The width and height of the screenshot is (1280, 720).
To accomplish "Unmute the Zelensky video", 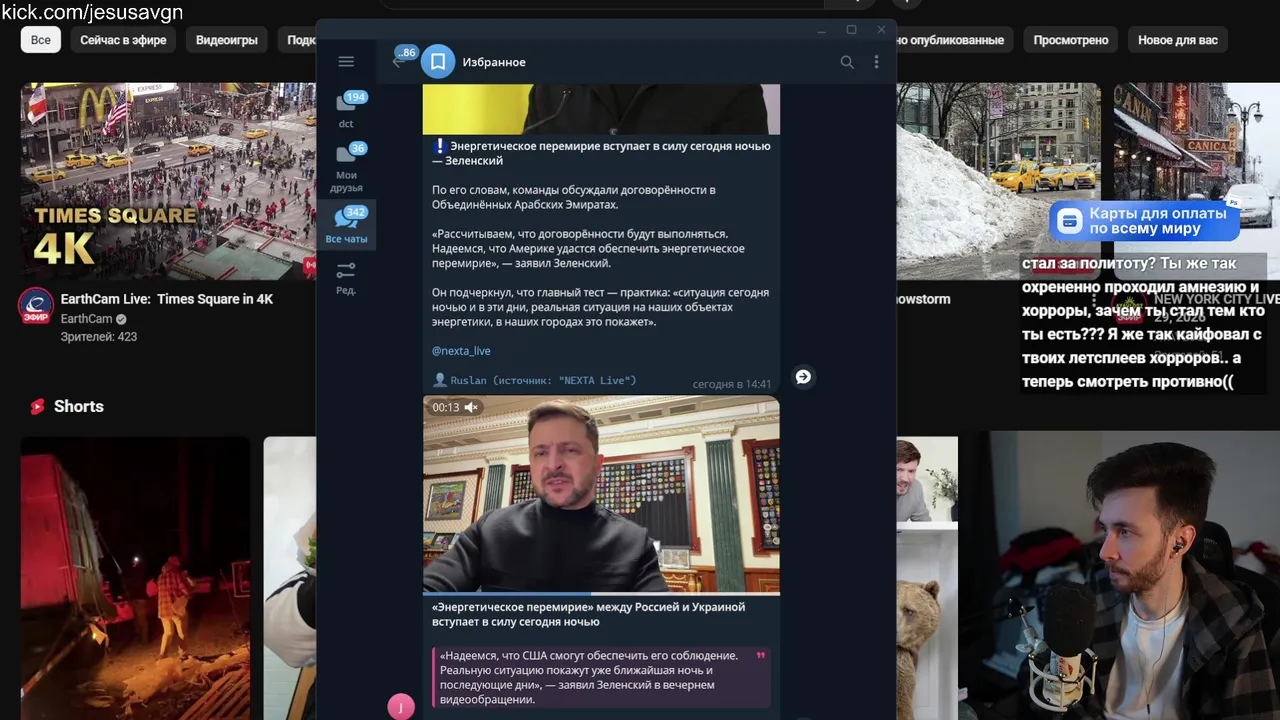I will click(471, 407).
